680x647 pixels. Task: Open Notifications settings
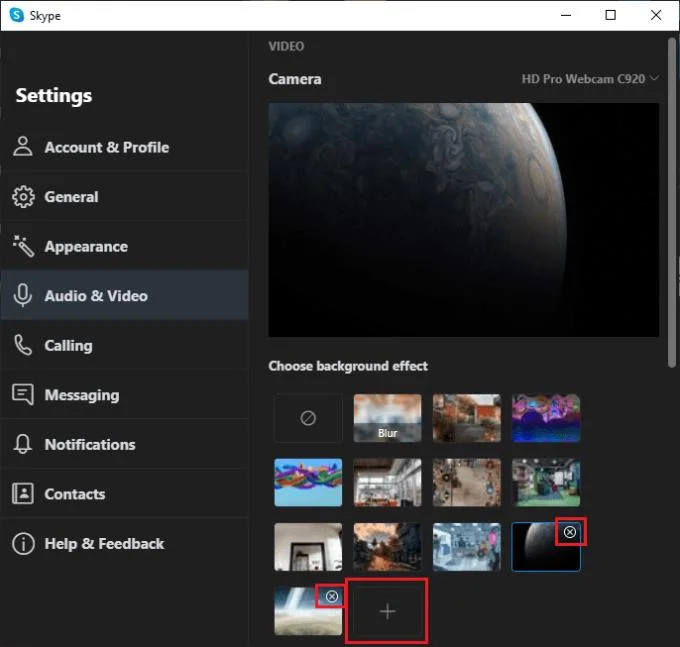point(125,444)
